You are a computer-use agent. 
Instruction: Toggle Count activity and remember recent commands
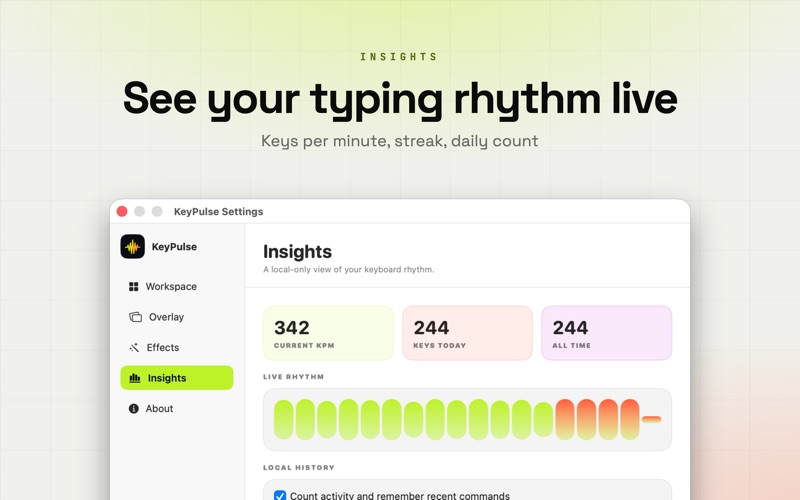coord(280,495)
